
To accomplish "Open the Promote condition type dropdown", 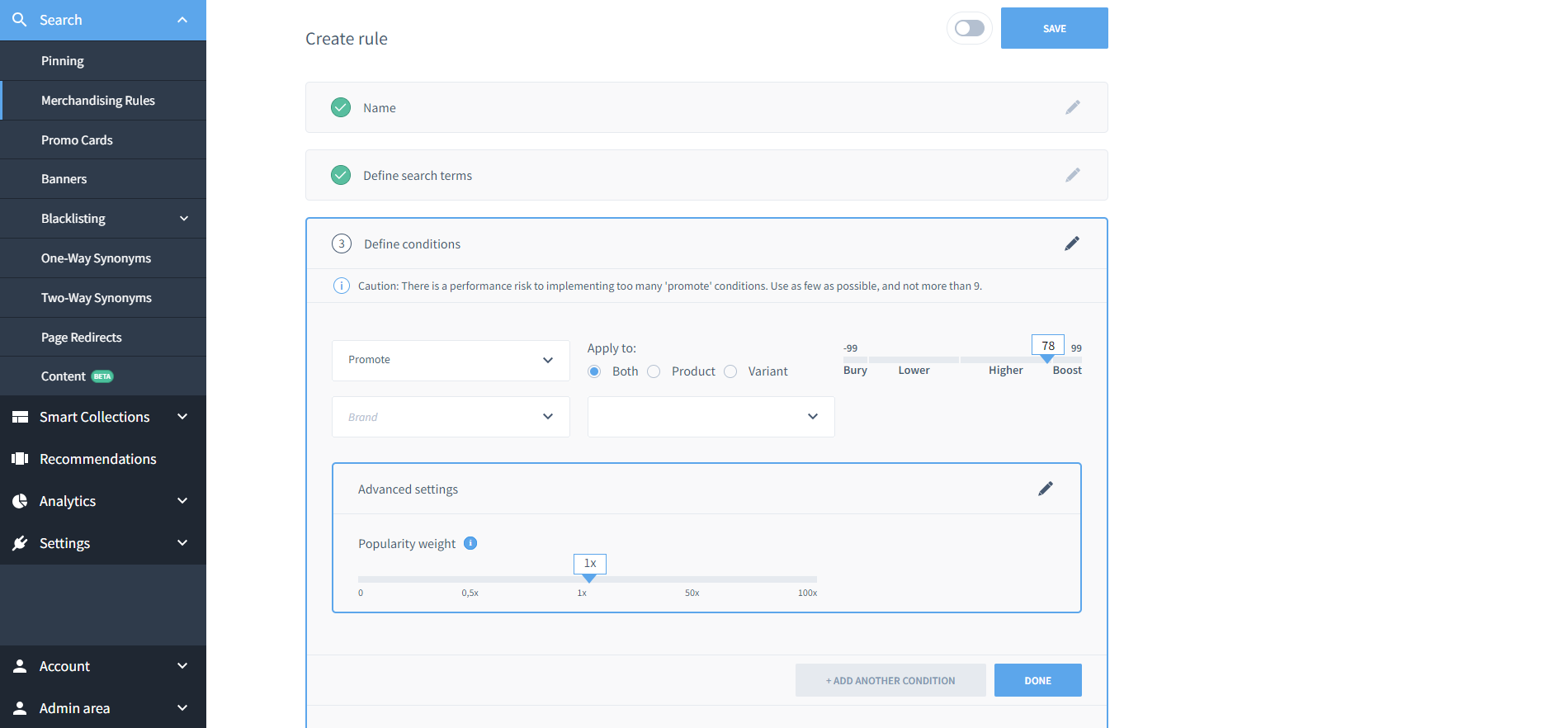I will pyautogui.click(x=451, y=360).
